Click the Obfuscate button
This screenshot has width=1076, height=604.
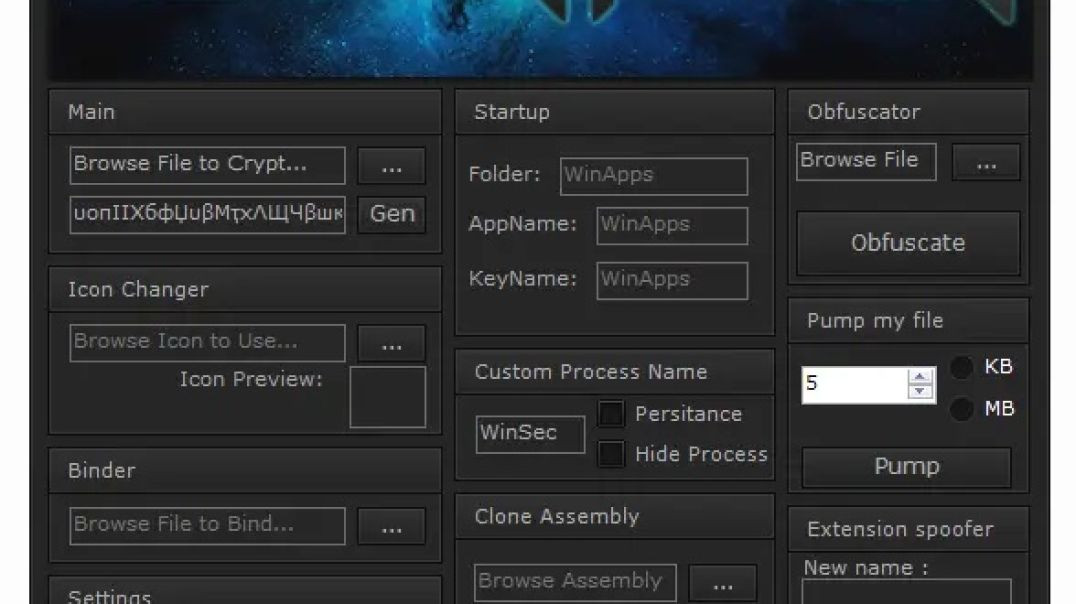tap(907, 243)
